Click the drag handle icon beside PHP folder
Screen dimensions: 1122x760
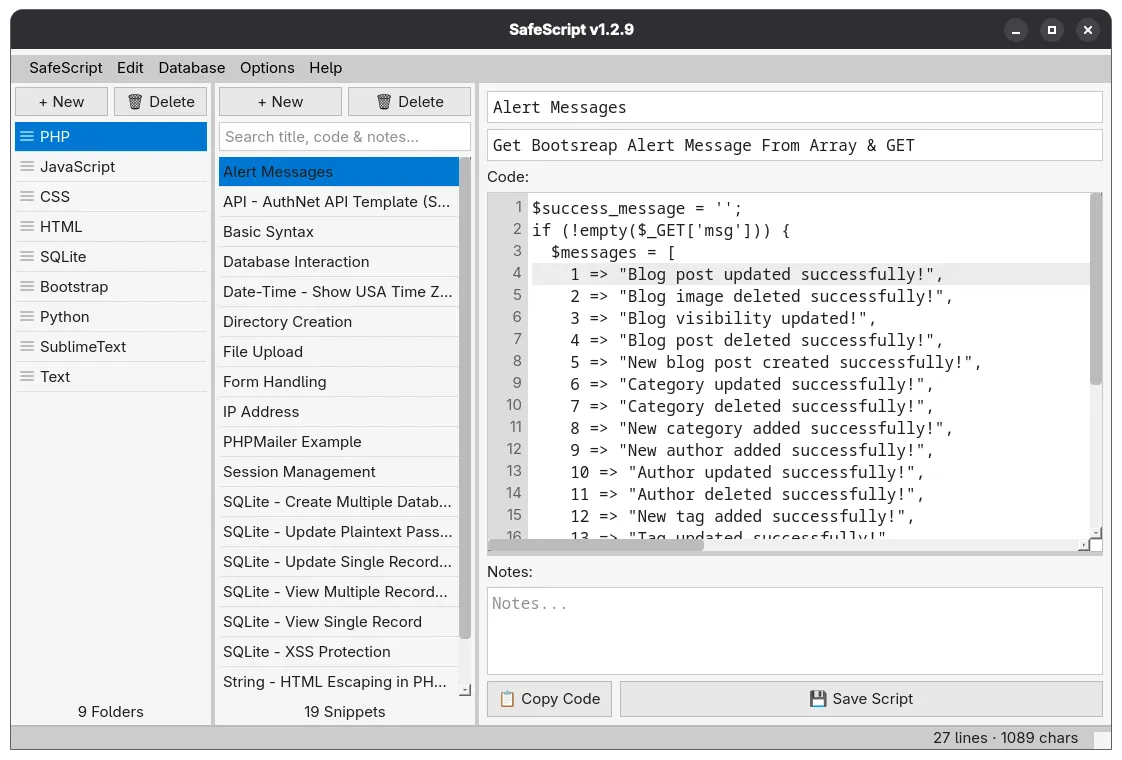27,136
